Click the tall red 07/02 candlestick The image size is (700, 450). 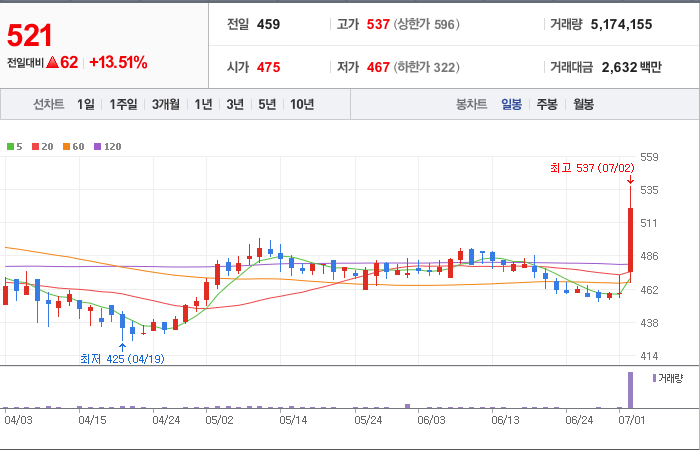[x=630, y=239]
